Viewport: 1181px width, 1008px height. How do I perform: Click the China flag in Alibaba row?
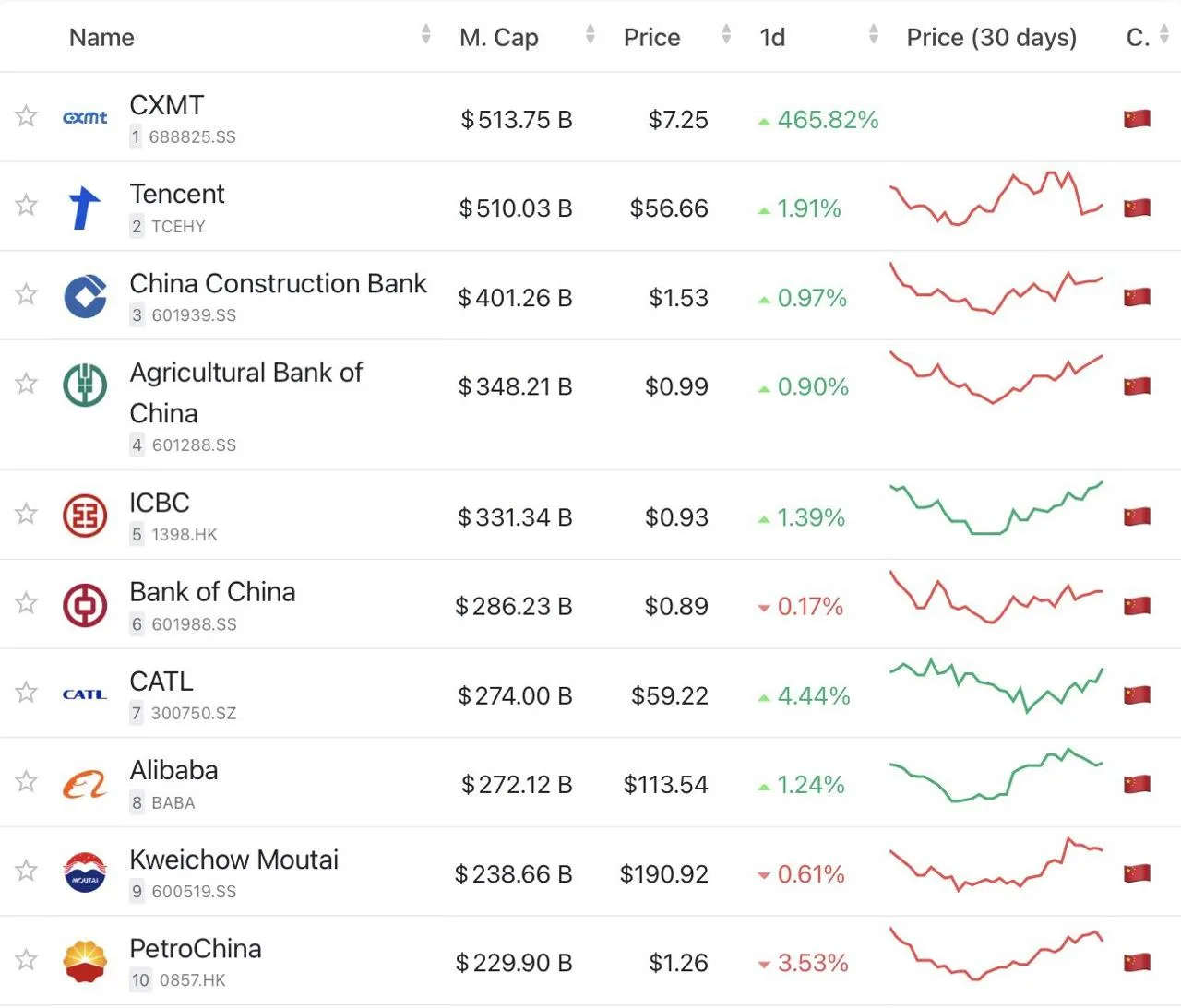coord(1137,785)
